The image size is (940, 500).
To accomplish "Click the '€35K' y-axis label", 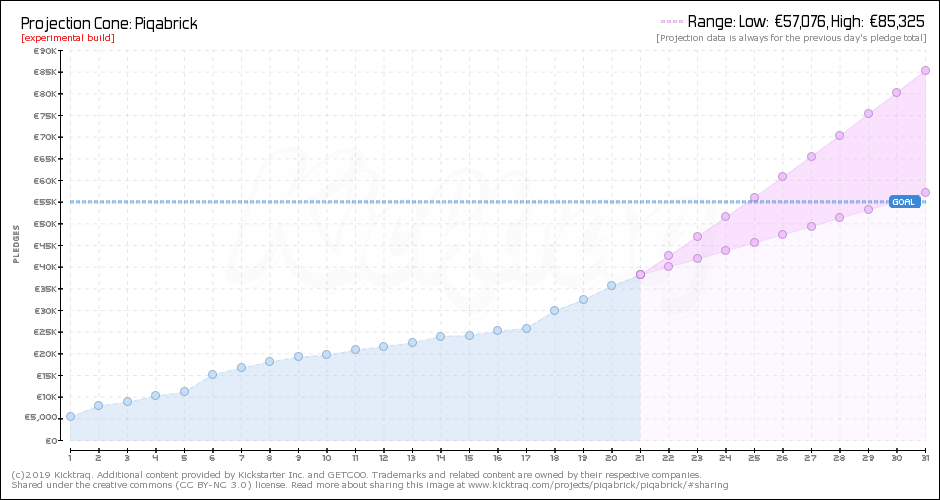I will [46, 289].
